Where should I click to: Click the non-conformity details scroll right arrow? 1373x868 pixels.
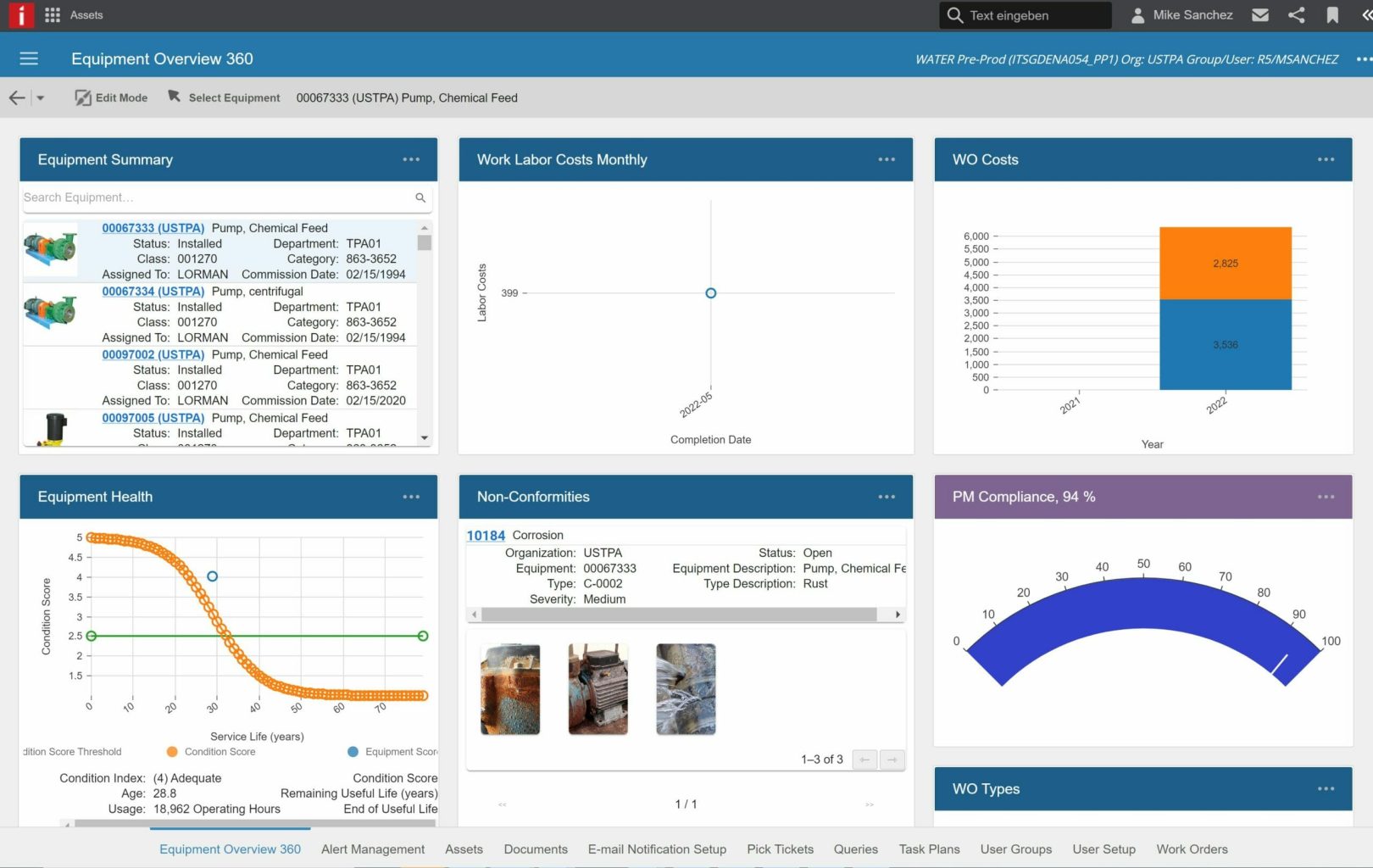[898, 615]
